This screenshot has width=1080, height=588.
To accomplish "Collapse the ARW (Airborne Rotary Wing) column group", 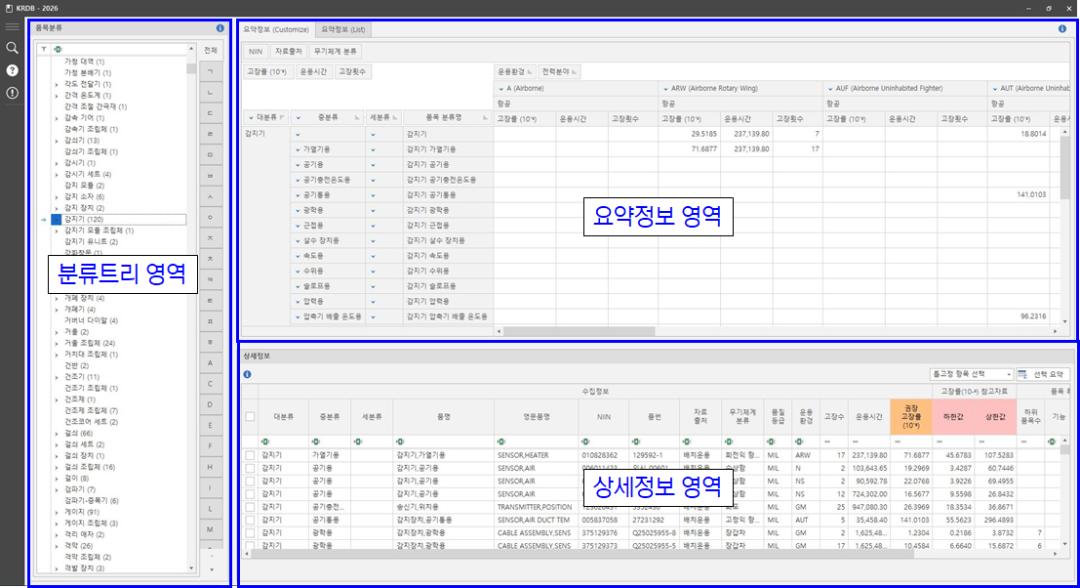I will click(x=664, y=88).
